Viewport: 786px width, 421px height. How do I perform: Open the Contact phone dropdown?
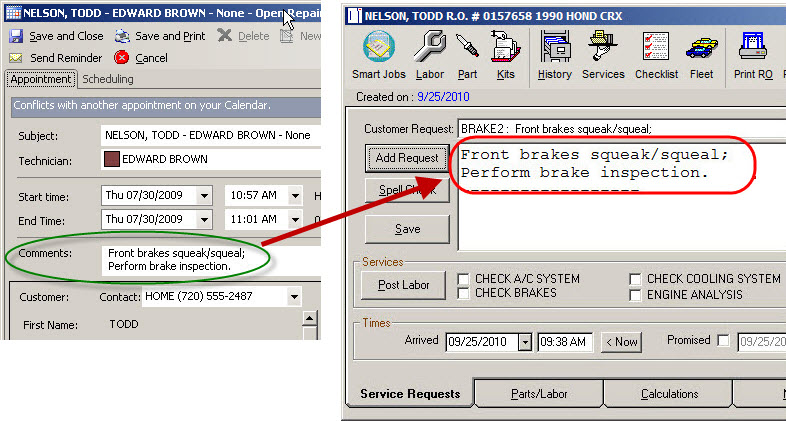coord(293,297)
